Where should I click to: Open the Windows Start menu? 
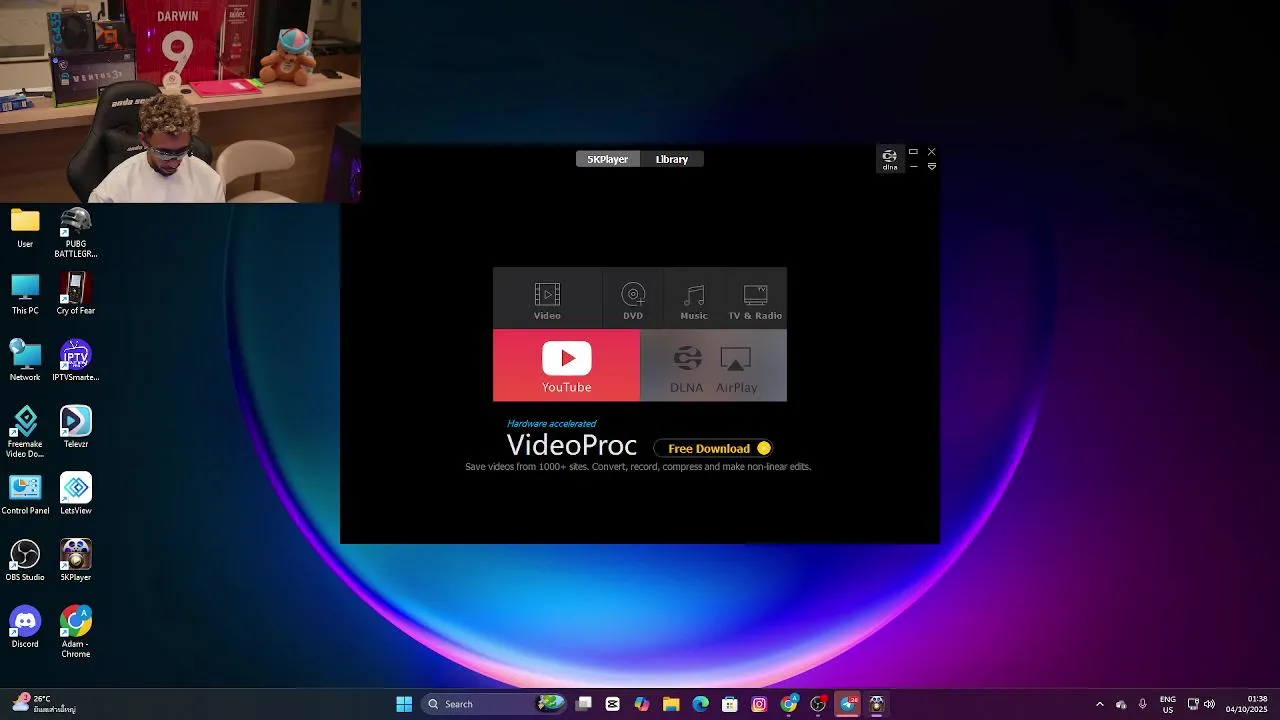[x=404, y=704]
